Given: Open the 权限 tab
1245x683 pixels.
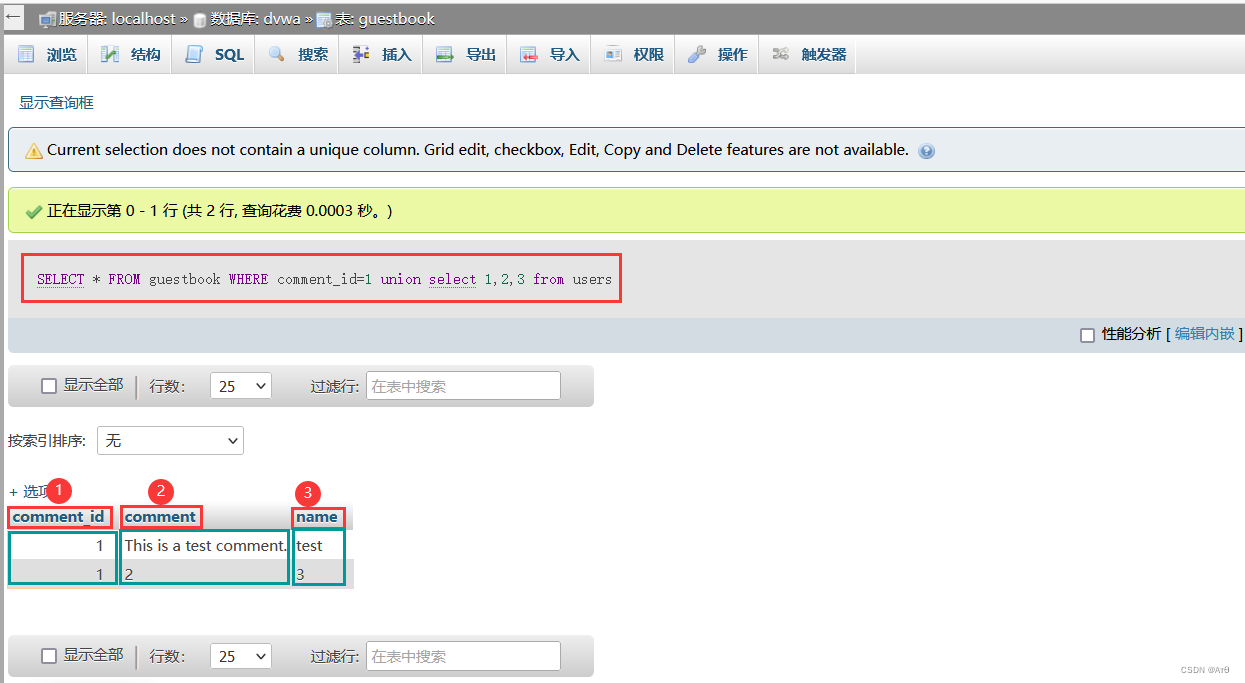Looking at the screenshot, I should click(633, 55).
